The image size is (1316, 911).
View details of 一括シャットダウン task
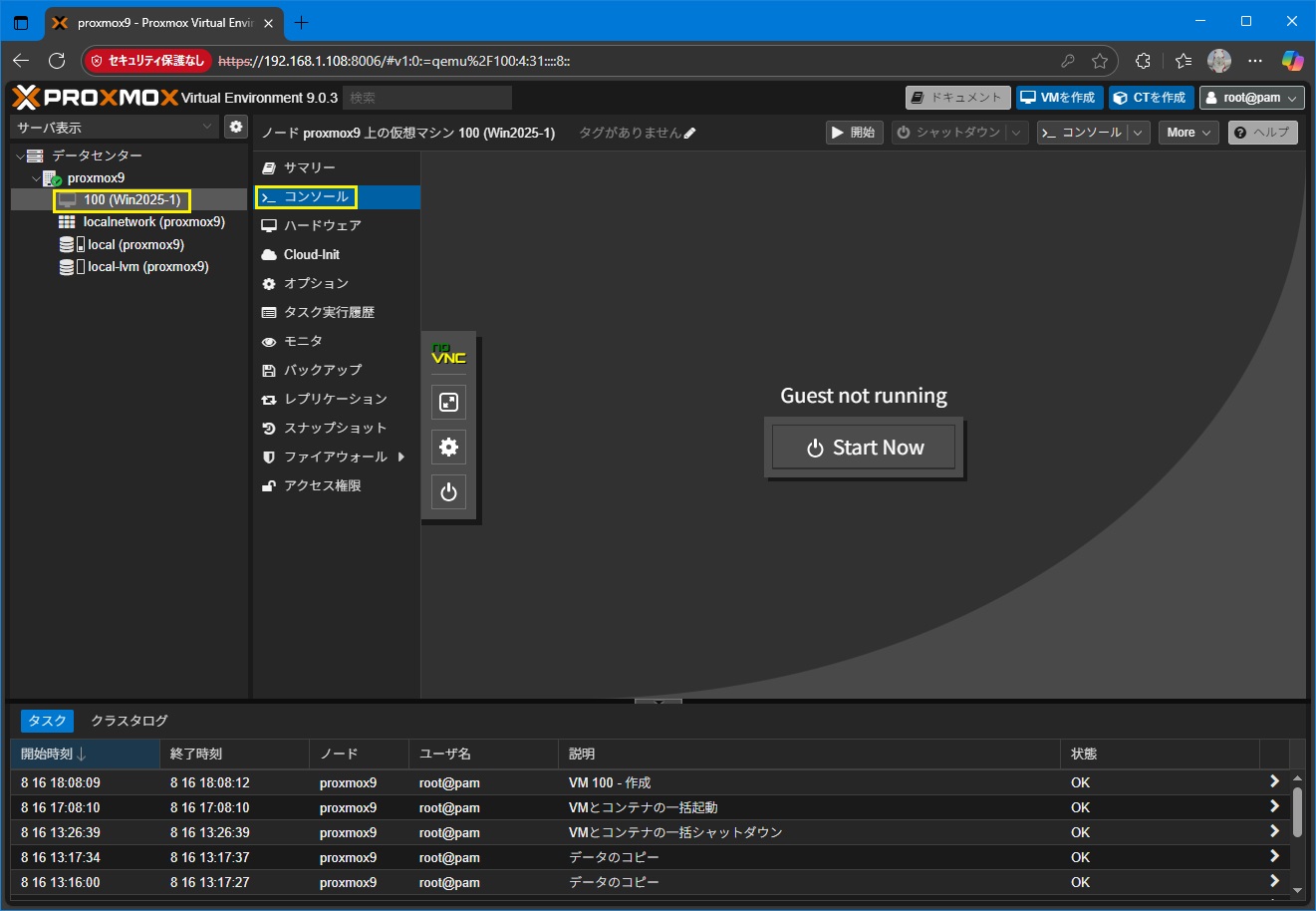tap(1274, 831)
